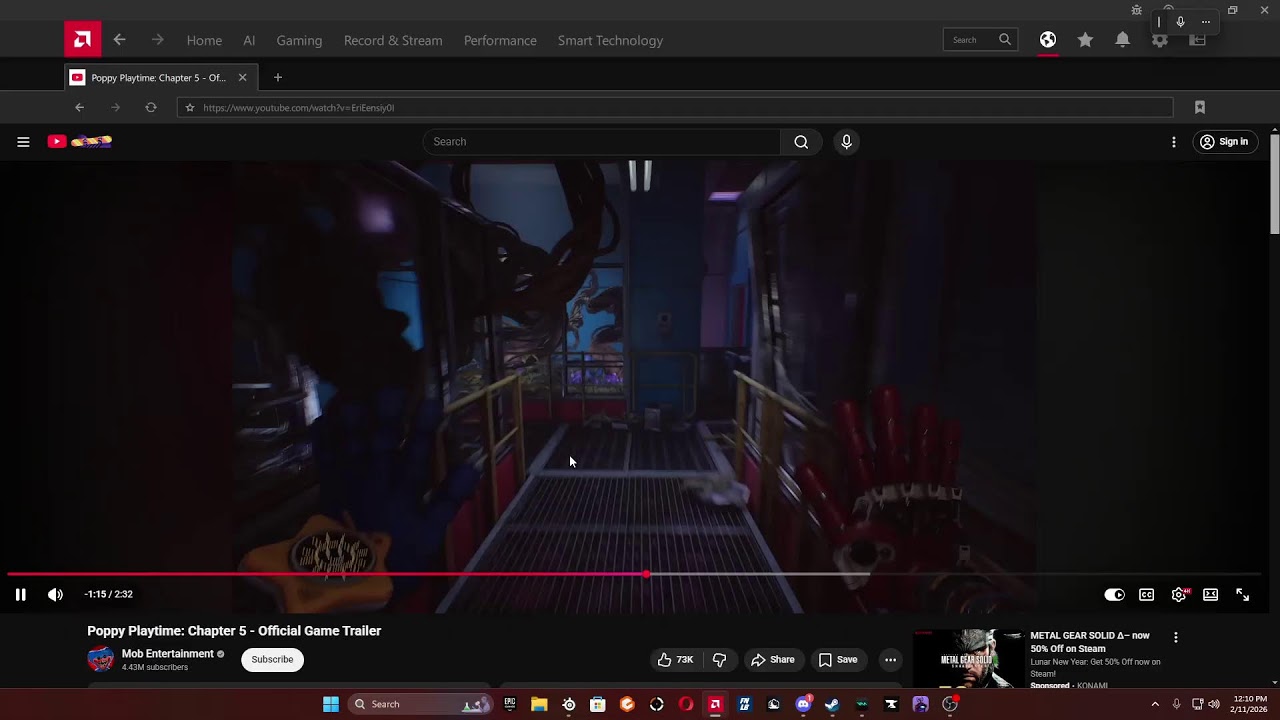The width and height of the screenshot is (1280, 720).
Task: Open Epic Games Launcher from taskbar
Action: coord(510,704)
